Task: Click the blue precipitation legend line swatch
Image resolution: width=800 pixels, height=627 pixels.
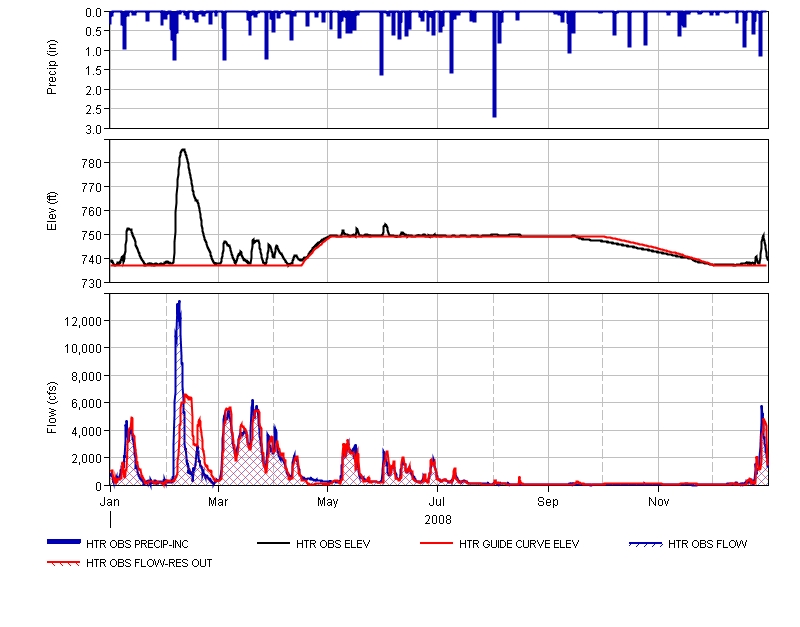Action: tap(64, 542)
